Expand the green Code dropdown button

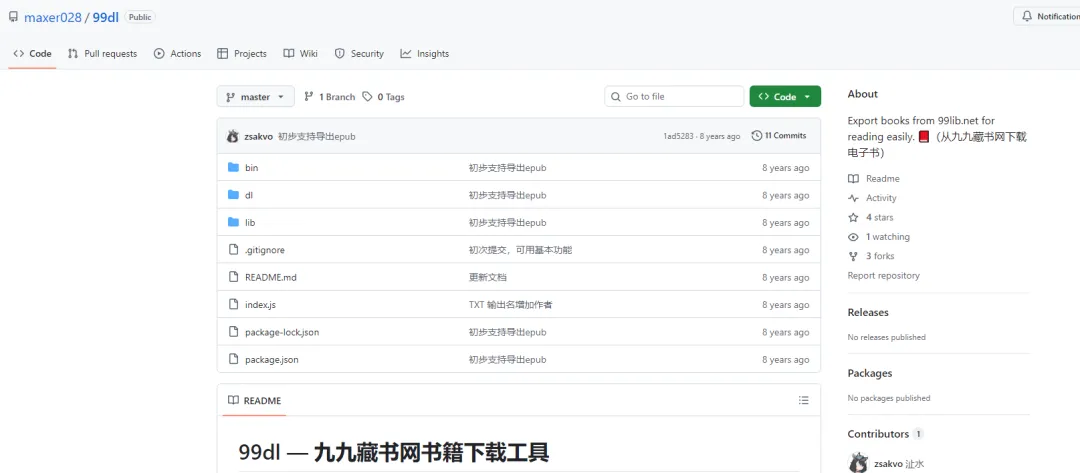click(785, 97)
